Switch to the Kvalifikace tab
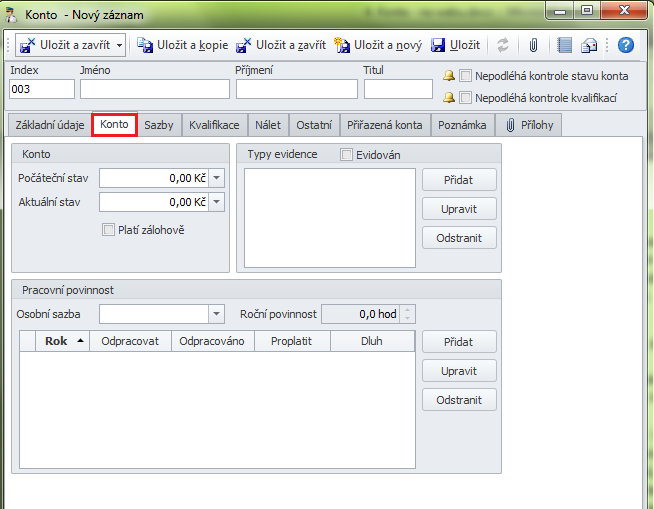 pyautogui.click(x=214, y=125)
